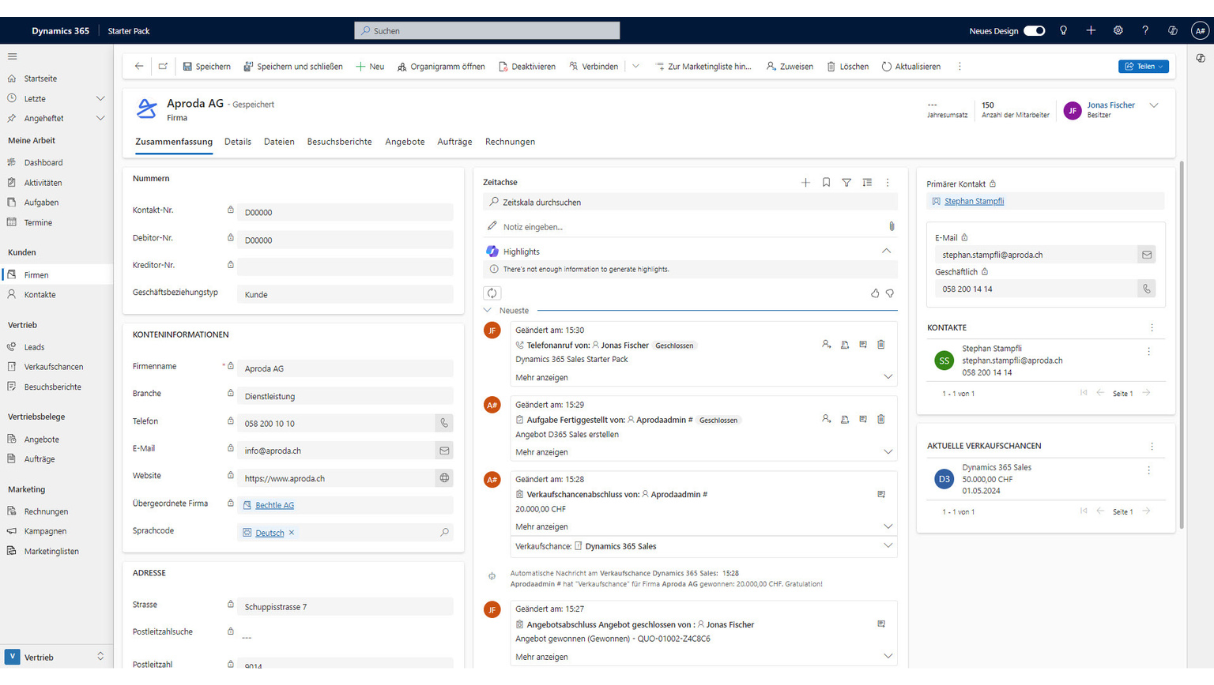Click the Sprachcode search lookup icon
Image resolution: width=1214 pixels, height=685 pixels.
coord(445,533)
